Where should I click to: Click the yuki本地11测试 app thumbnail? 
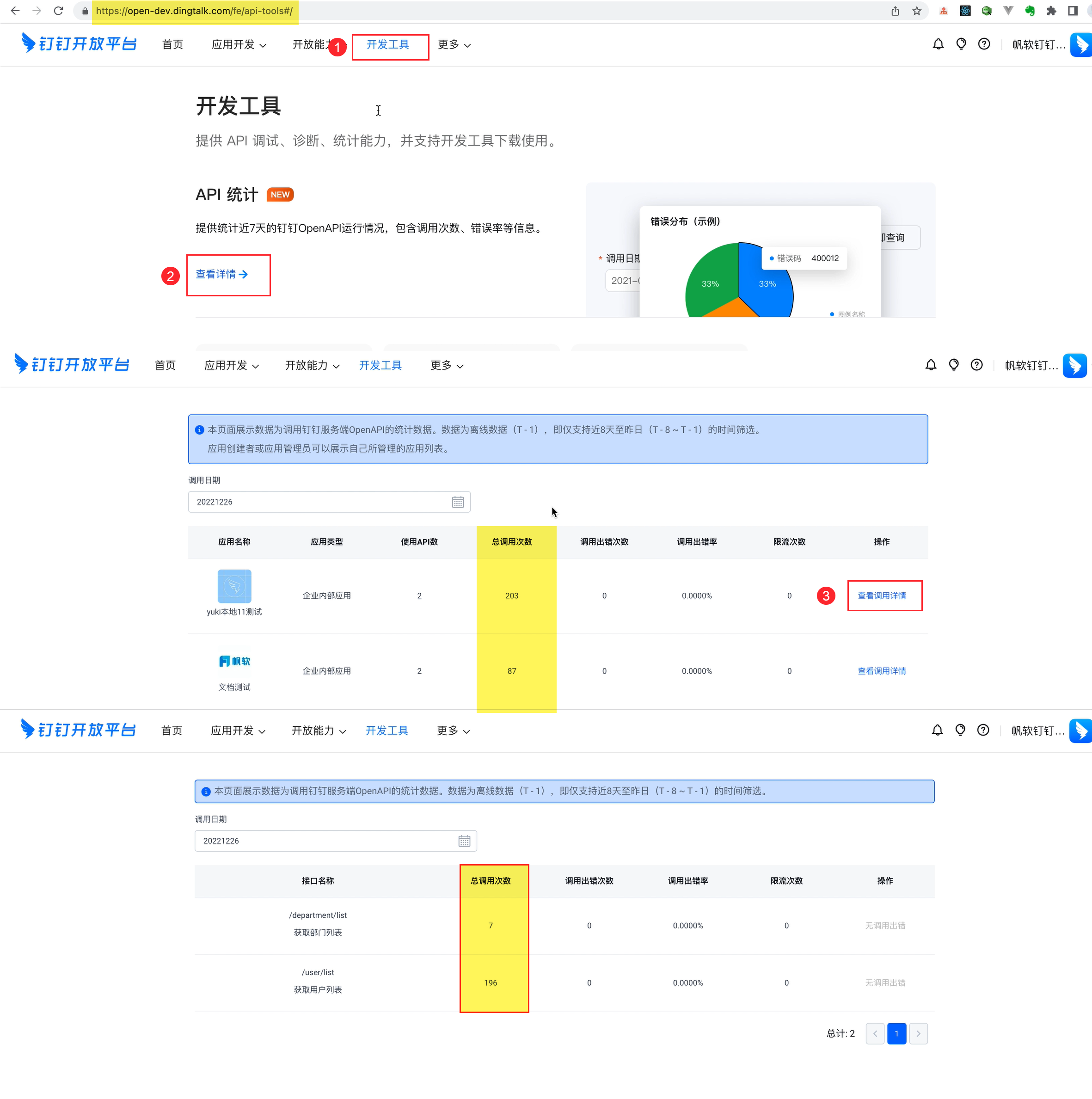point(234,586)
